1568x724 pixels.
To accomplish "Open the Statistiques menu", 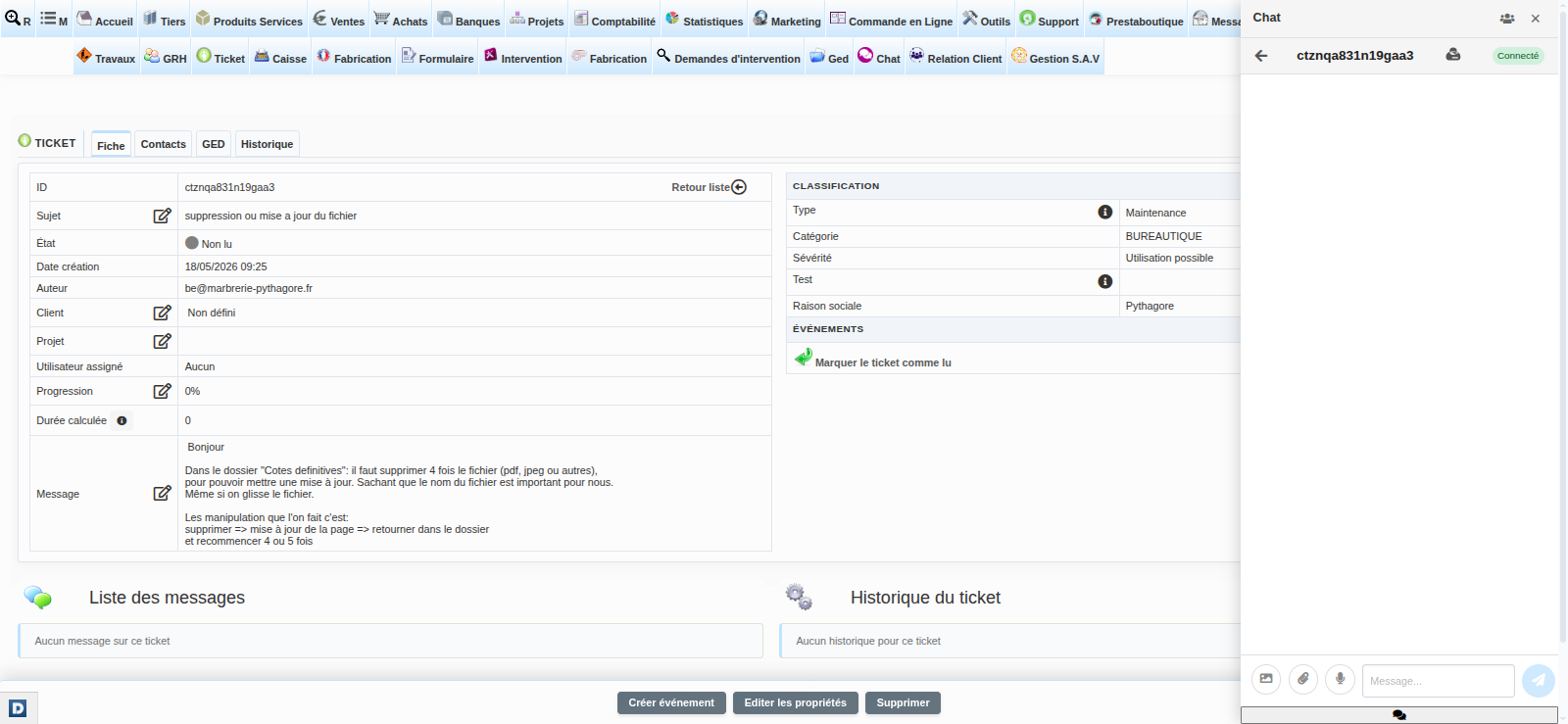I will point(704,20).
